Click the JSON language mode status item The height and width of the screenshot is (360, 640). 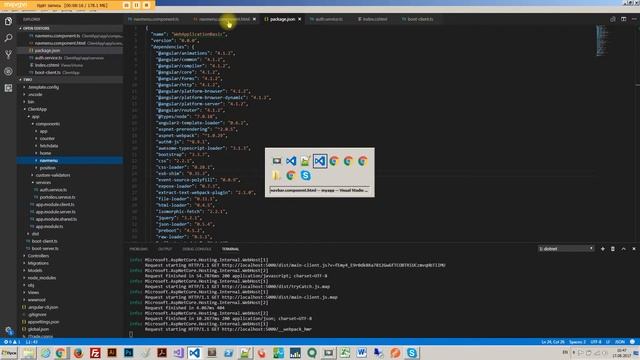pos(620,342)
